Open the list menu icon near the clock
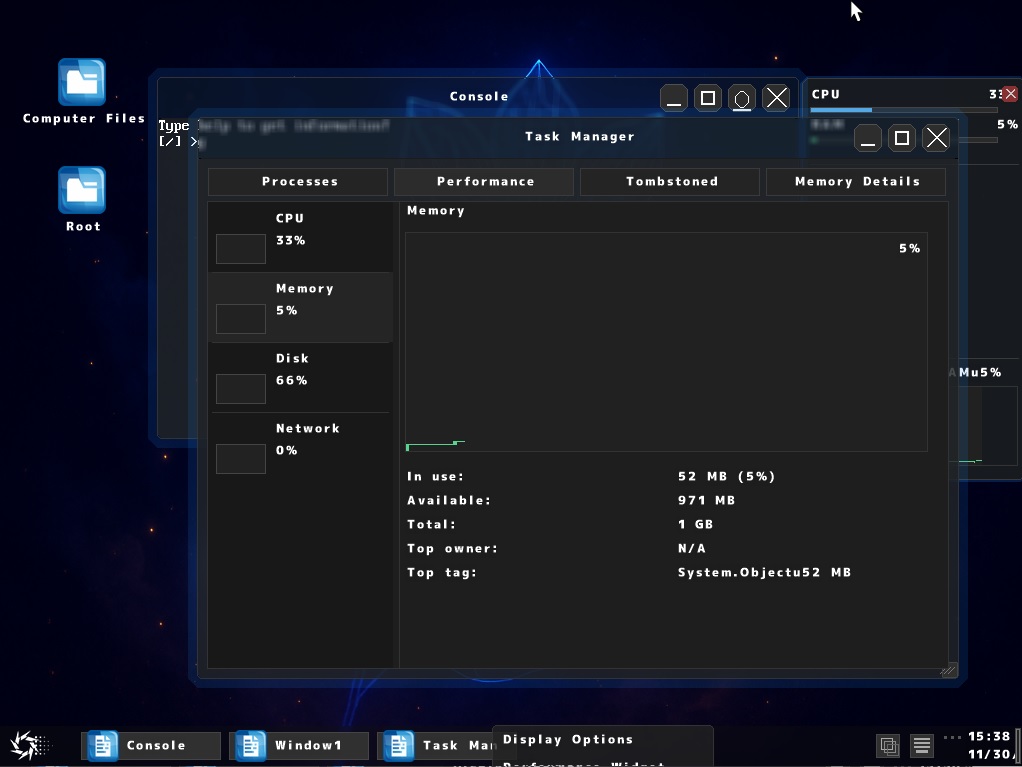The width and height of the screenshot is (1022, 767). 921,745
